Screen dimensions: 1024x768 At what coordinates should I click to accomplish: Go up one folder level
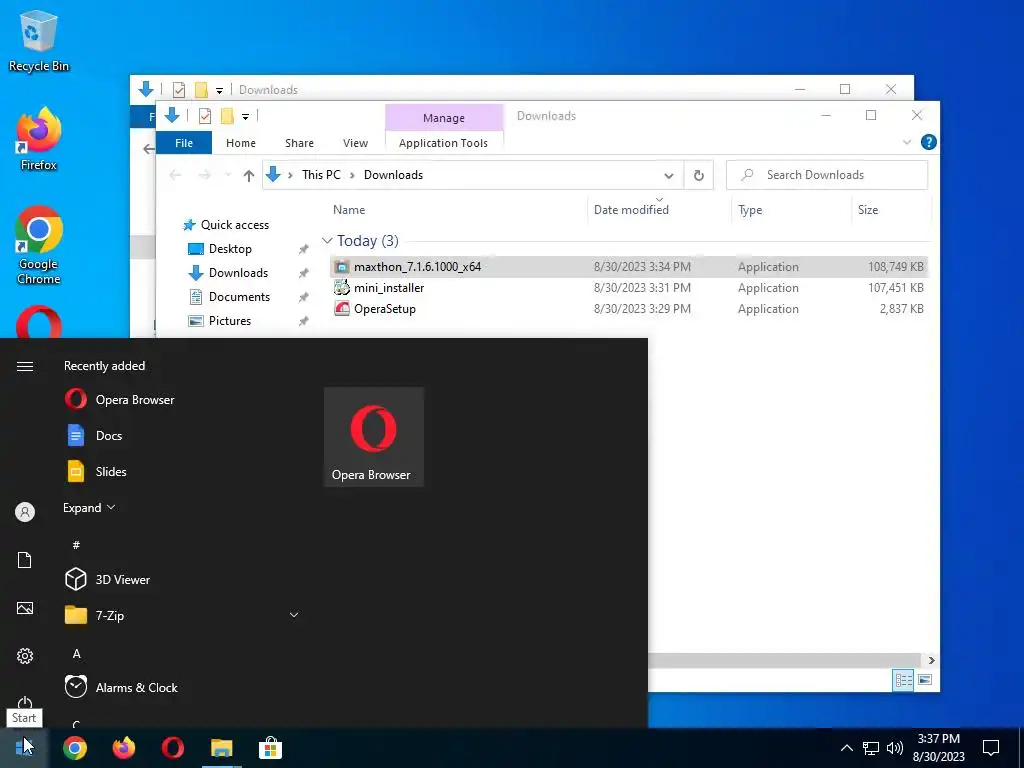click(x=248, y=175)
